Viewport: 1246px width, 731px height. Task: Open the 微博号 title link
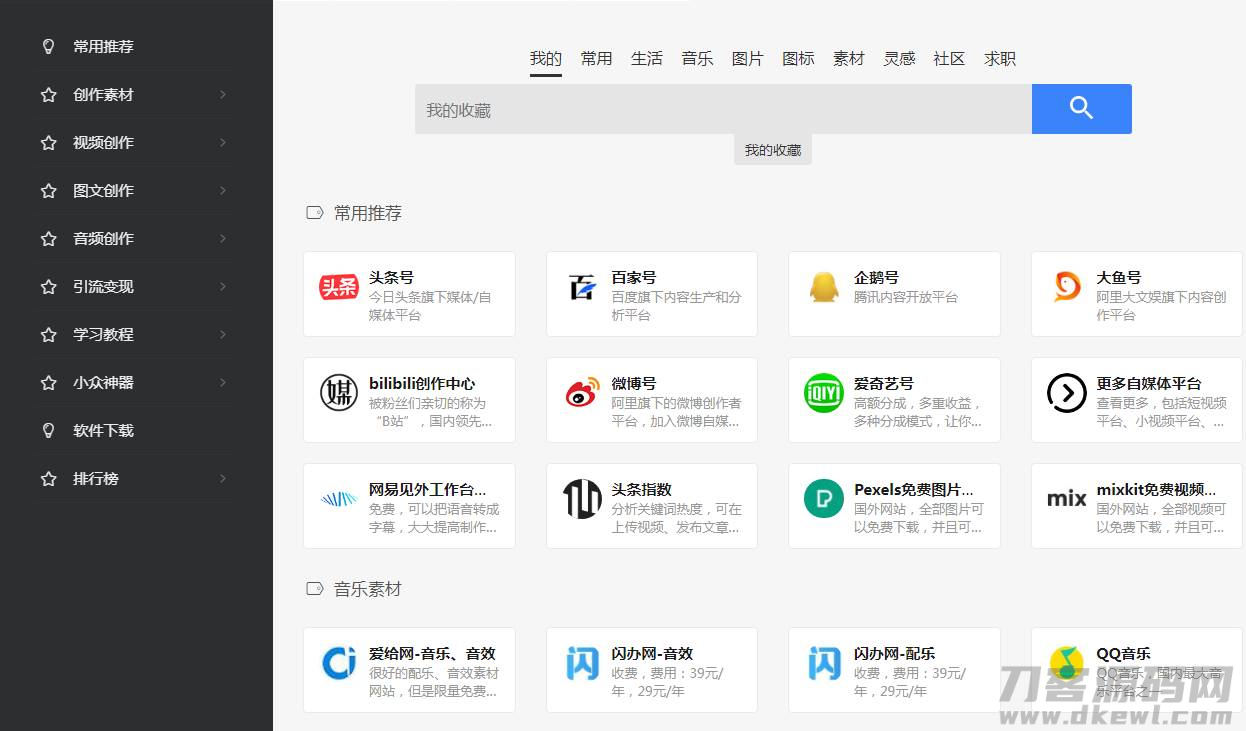pos(634,384)
